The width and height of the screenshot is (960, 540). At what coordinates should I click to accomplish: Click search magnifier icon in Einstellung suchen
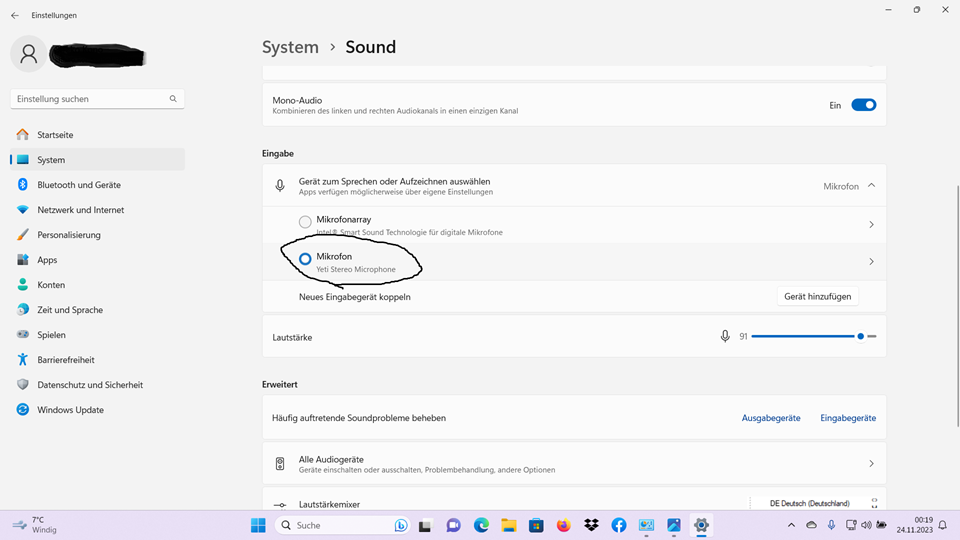tap(173, 99)
